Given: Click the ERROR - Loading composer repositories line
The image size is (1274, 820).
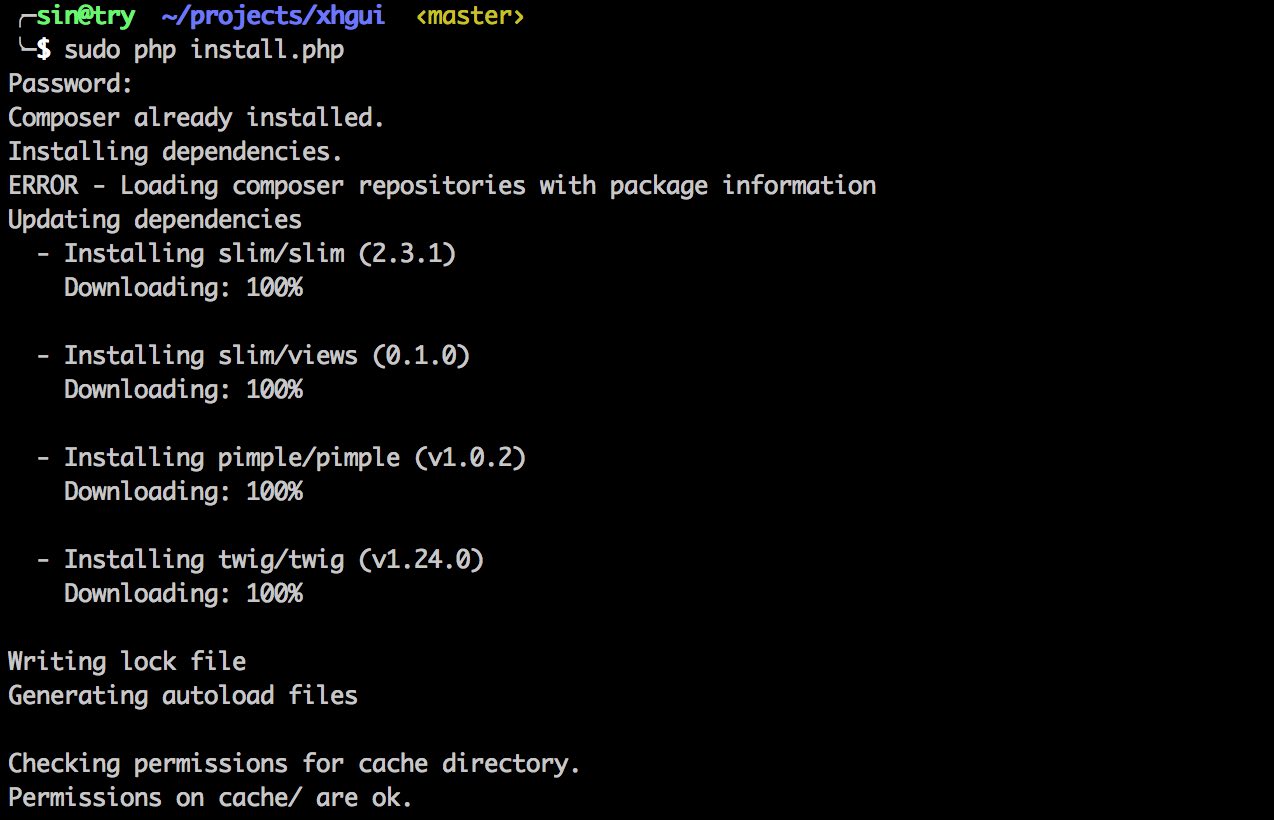Looking at the screenshot, I should [442, 186].
